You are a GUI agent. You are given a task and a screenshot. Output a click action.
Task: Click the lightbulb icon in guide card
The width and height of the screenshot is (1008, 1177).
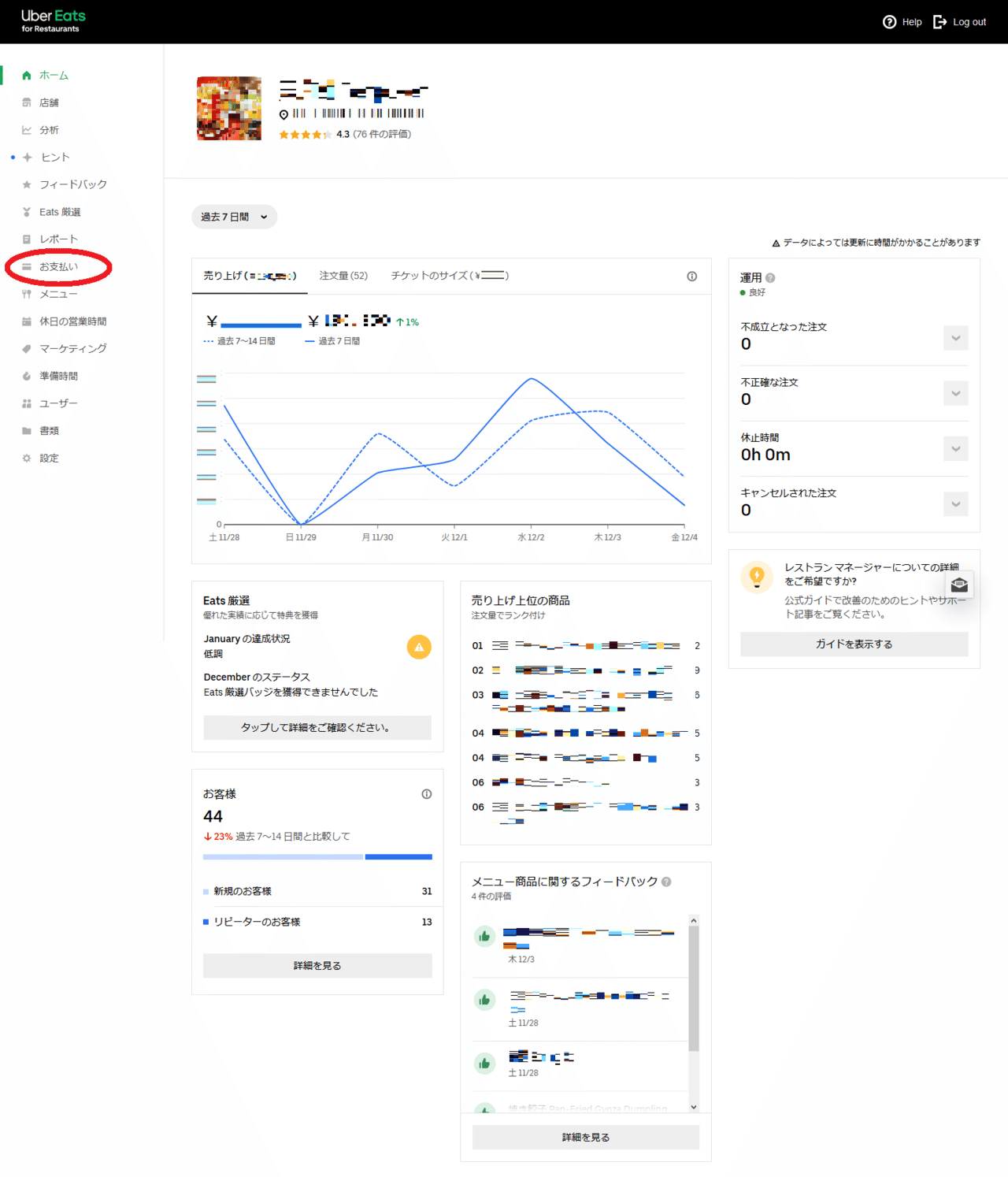757,577
